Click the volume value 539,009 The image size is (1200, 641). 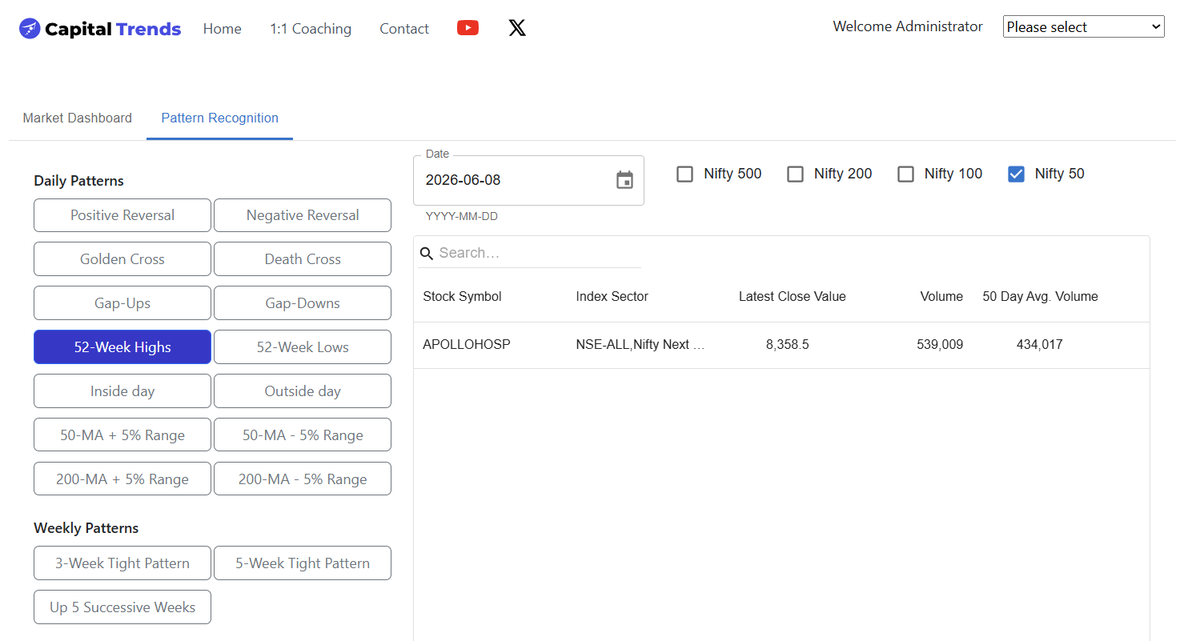940,344
